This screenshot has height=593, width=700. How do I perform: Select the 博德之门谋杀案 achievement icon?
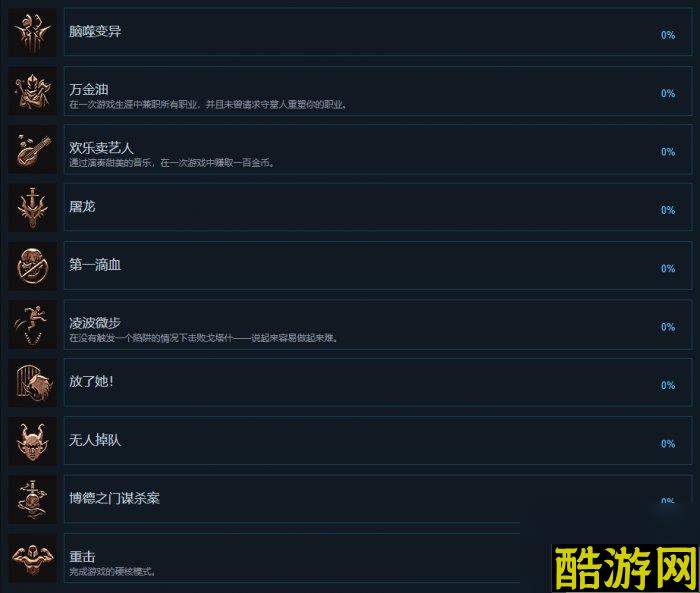click(x=33, y=499)
